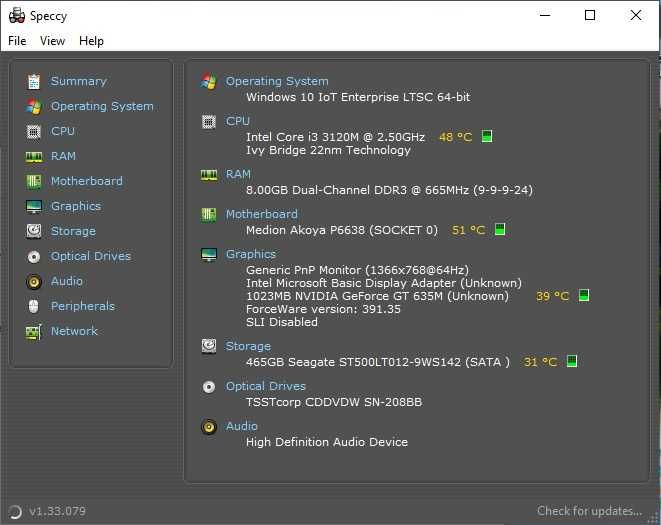Click the refresh spinner icon in status bar

15,512
